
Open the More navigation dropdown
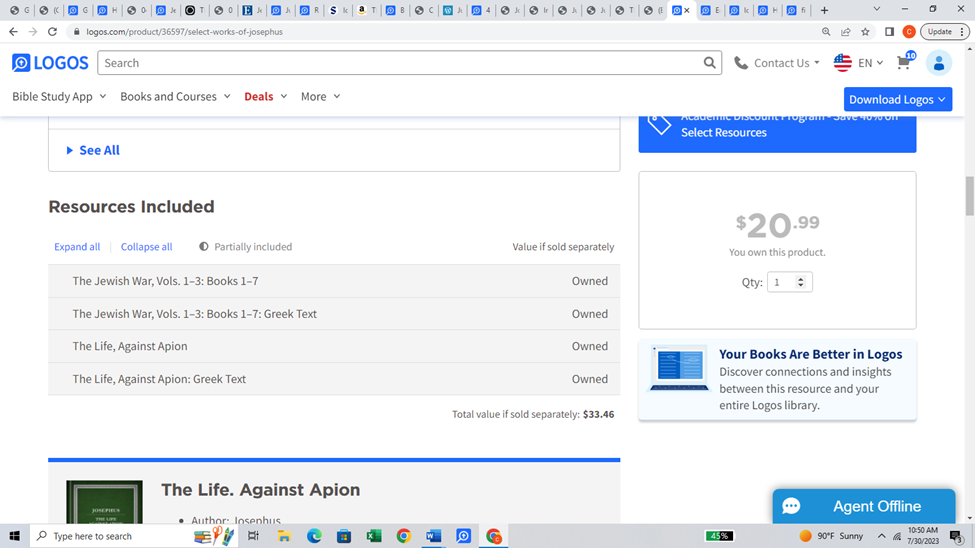click(x=320, y=96)
